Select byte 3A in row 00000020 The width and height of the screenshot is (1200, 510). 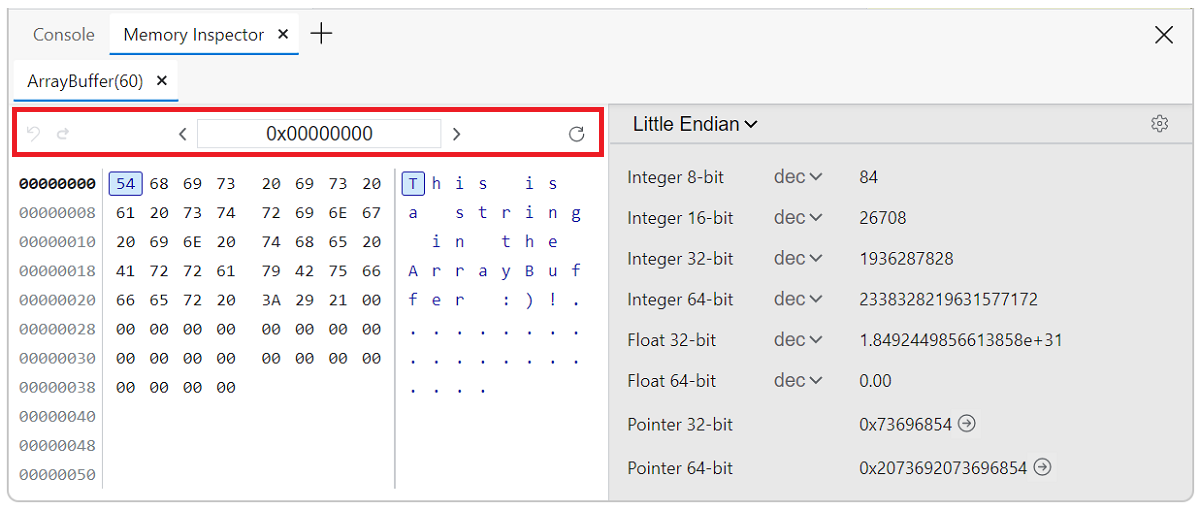(x=271, y=300)
